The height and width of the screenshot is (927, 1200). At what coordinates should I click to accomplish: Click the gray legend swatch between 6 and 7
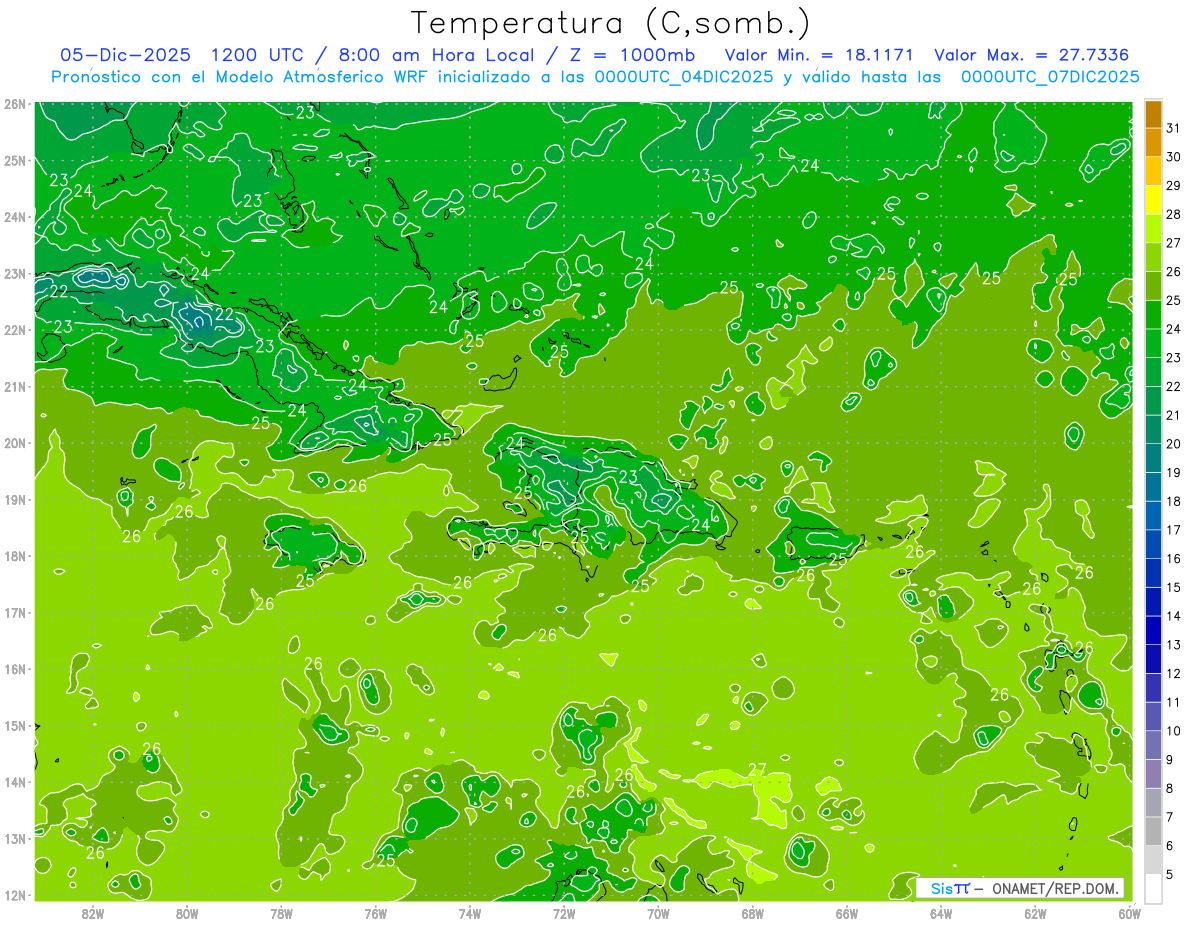click(x=1153, y=832)
